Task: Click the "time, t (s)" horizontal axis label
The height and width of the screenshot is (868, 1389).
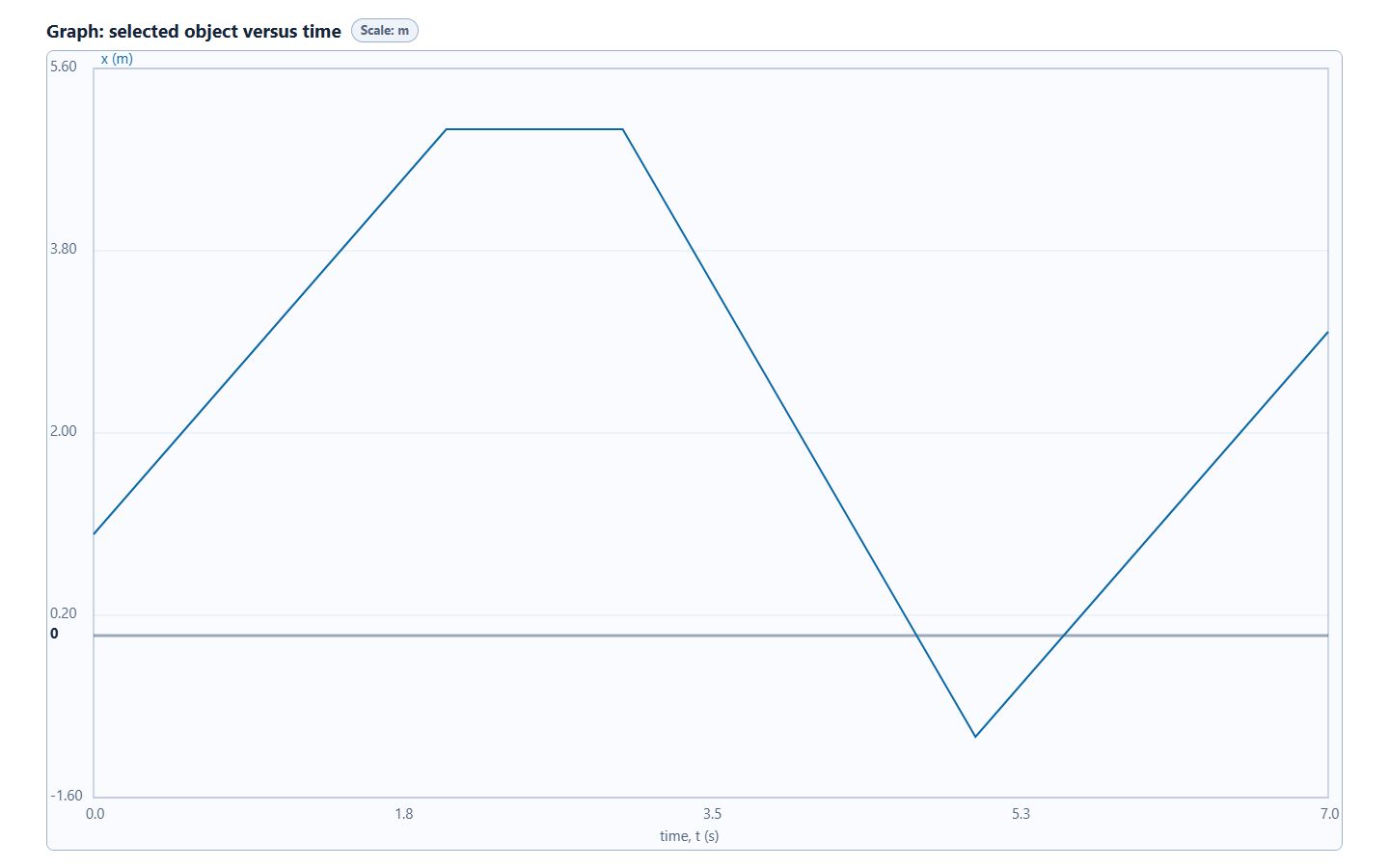Action: pyautogui.click(x=689, y=835)
